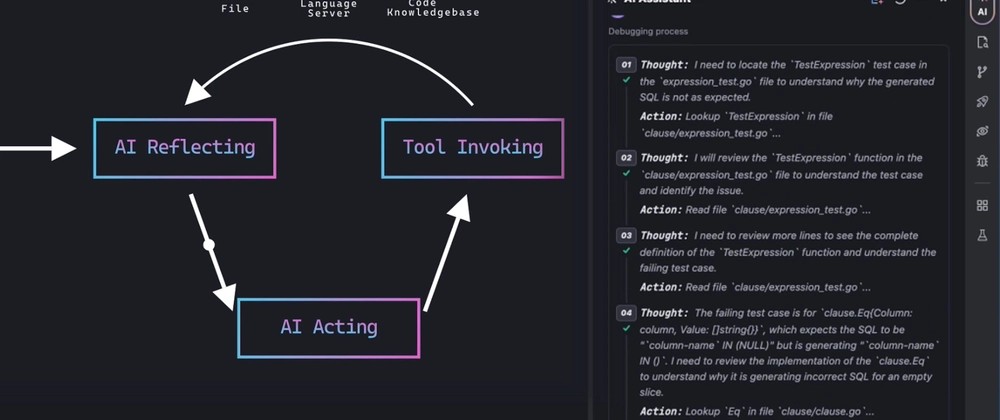Click the green checkmark under step 01
Viewport: 1000px width, 420px height.
coord(626,79)
